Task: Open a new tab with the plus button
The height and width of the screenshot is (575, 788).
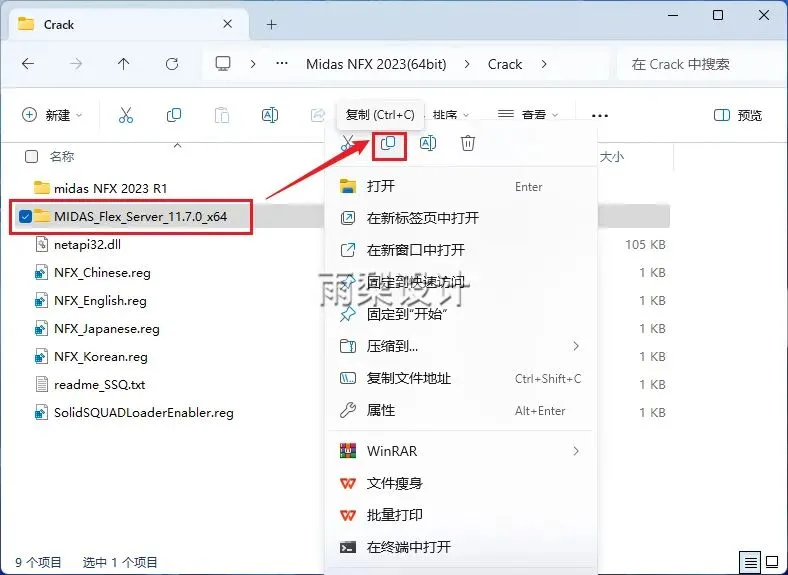Action: click(x=272, y=24)
